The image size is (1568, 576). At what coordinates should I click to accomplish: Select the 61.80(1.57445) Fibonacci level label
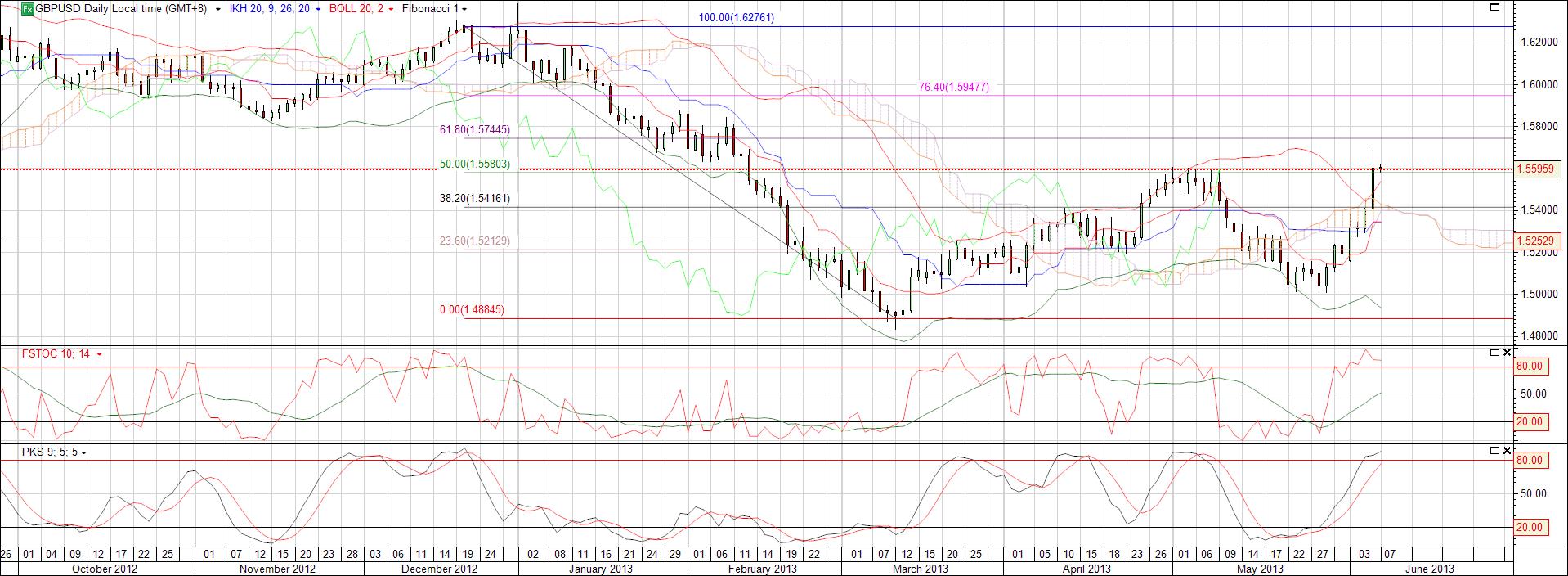pos(474,129)
